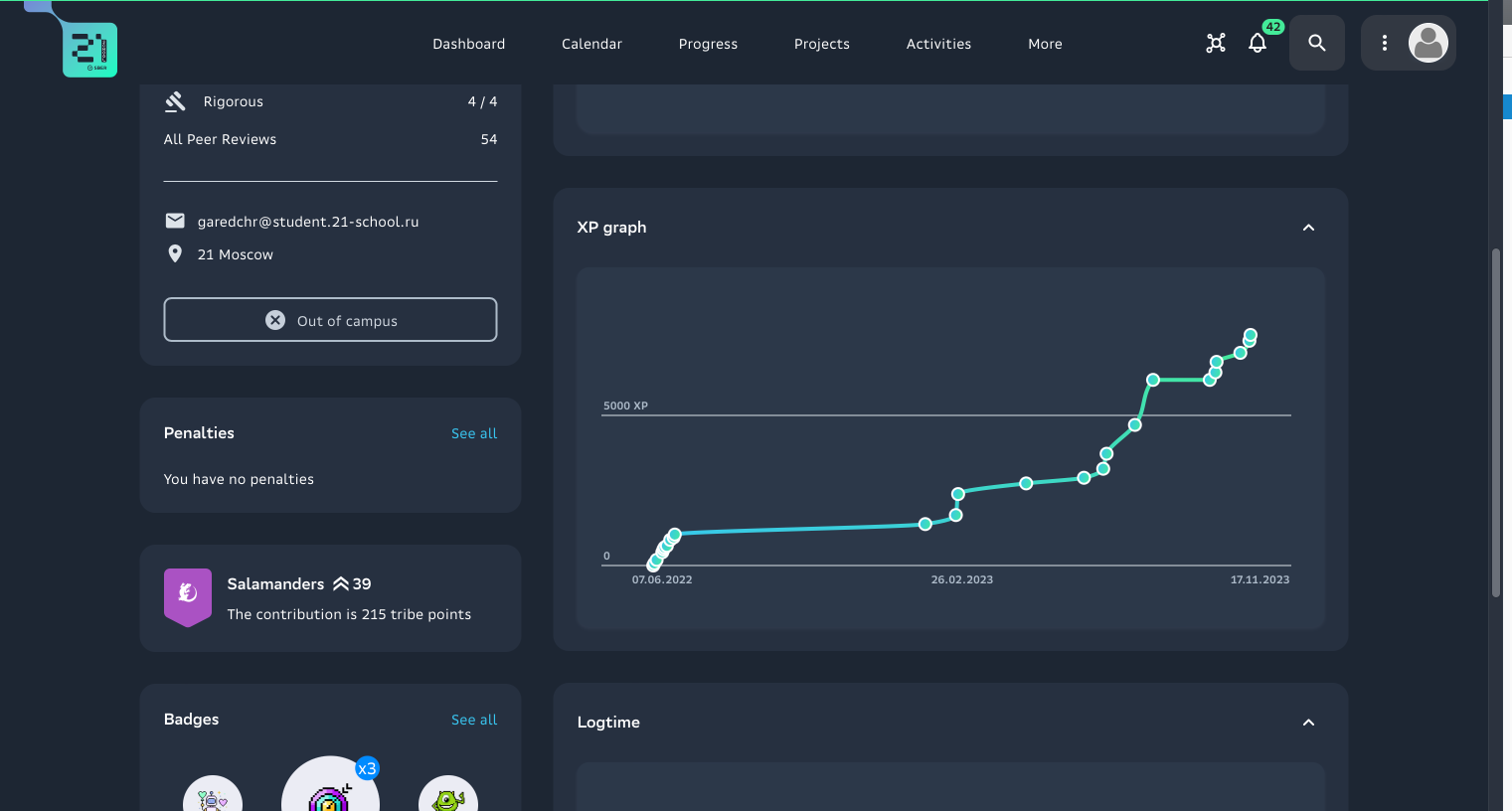The height and width of the screenshot is (811, 1512).
Task: Open the Calendar page
Action: tap(591, 44)
